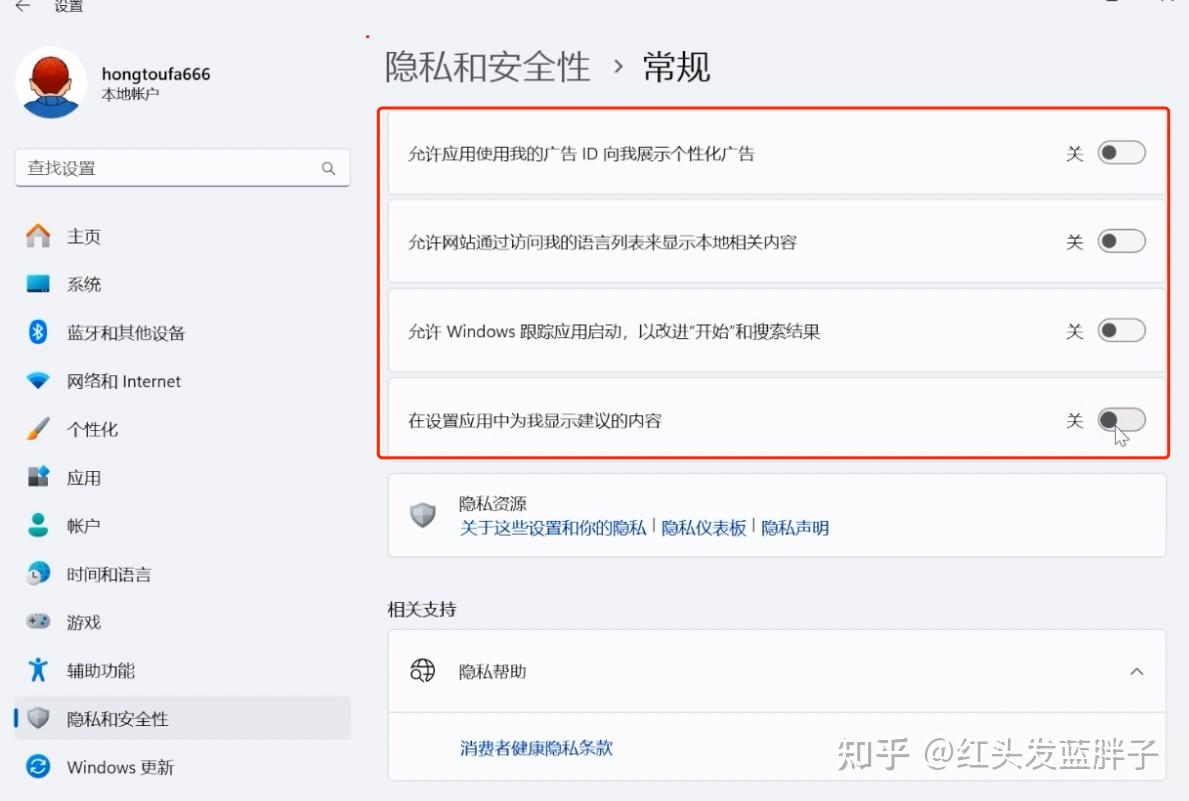Click the globe help icon beside 隐私帮助

[x=422, y=671]
